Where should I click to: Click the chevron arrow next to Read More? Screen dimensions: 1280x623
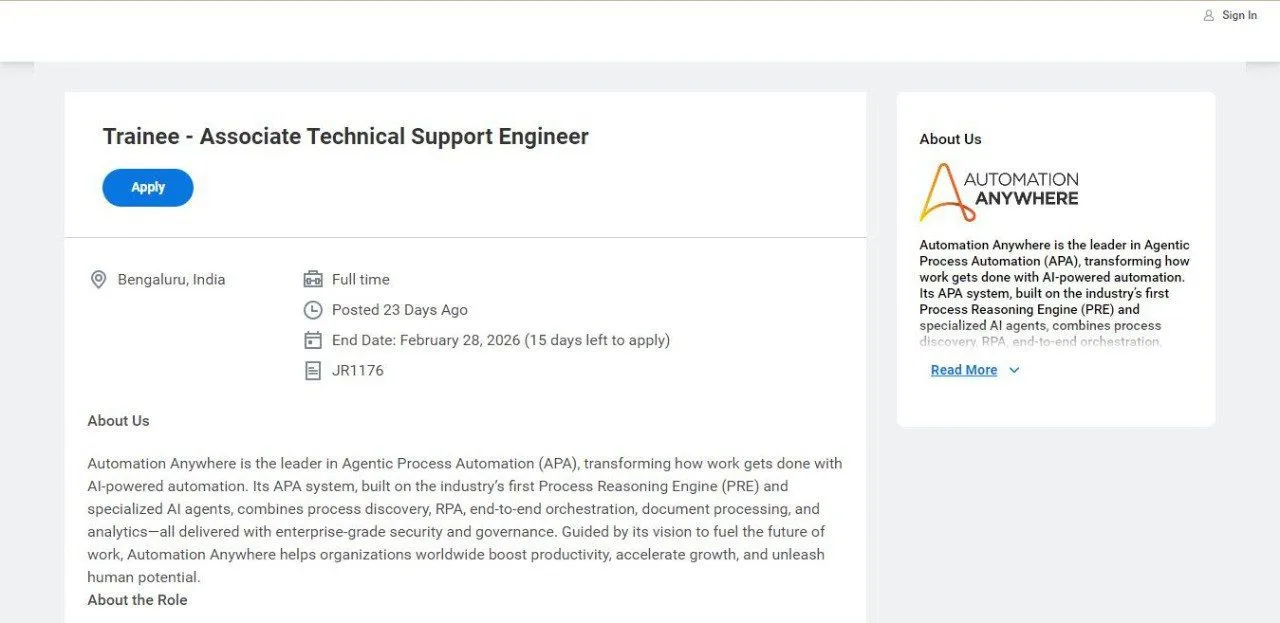pyautogui.click(x=1014, y=370)
